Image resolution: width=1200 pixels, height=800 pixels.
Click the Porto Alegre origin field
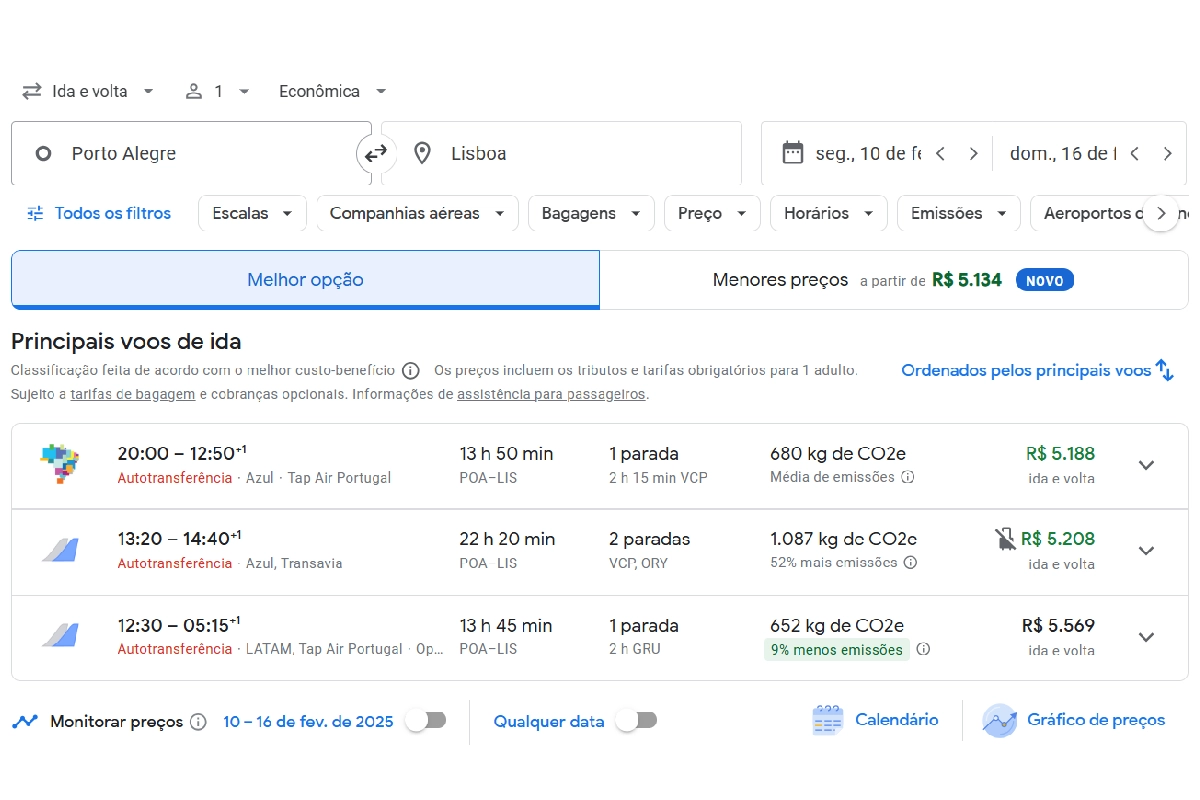point(190,154)
